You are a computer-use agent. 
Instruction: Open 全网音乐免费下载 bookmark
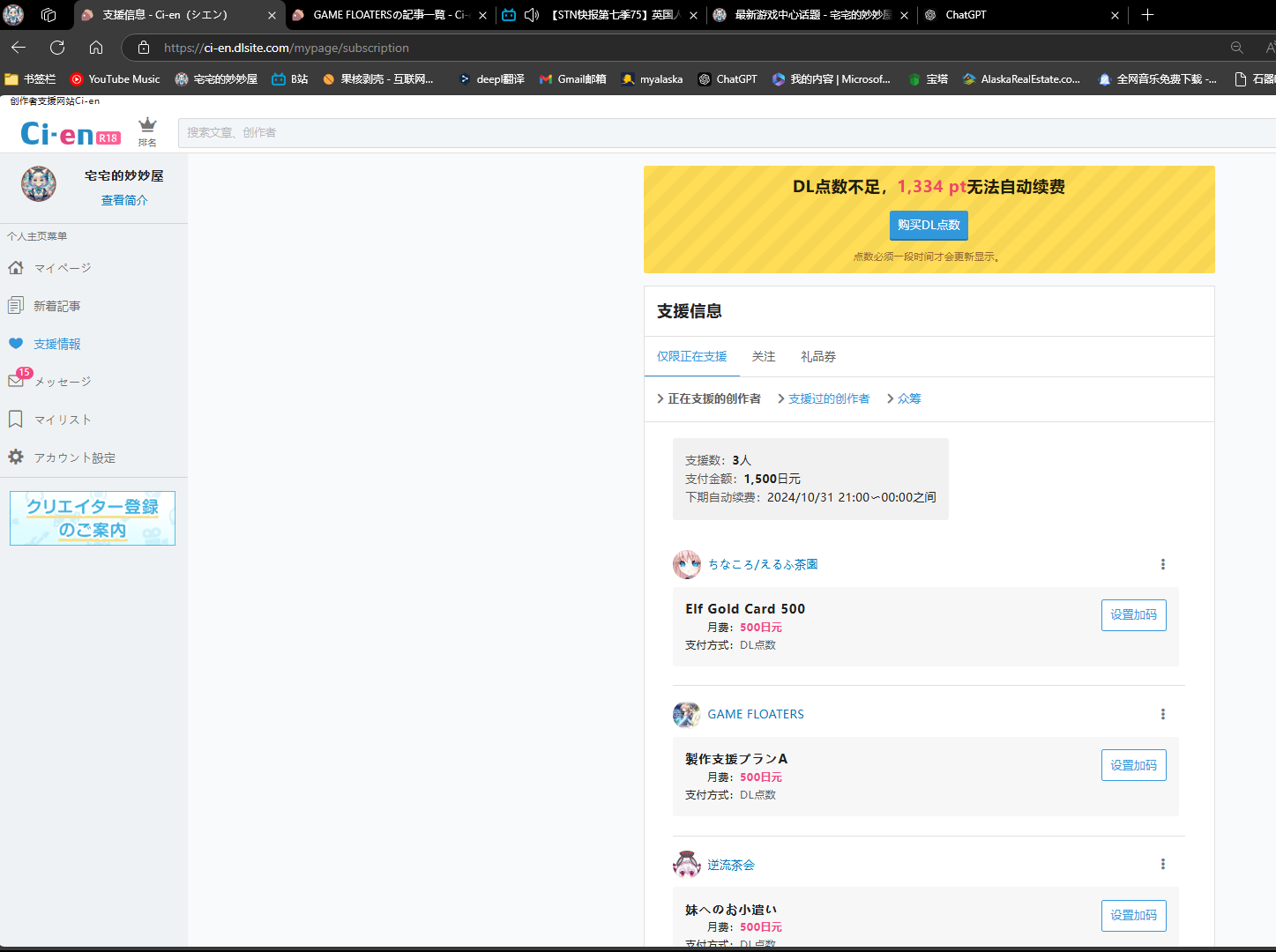[x=1157, y=79]
